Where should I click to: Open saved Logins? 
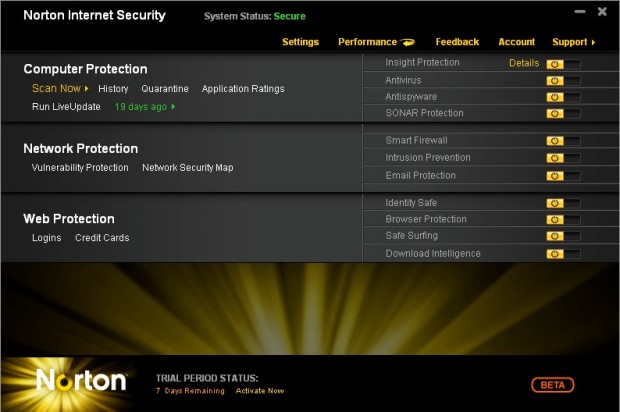click(47, 238)
